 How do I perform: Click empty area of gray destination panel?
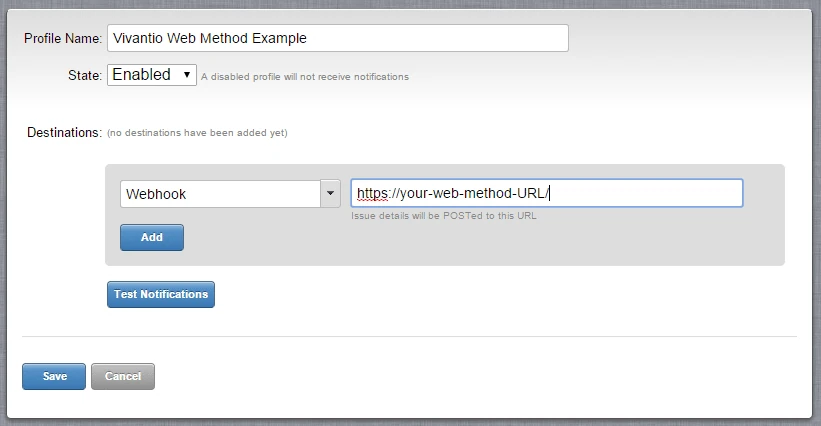point(471,241)
